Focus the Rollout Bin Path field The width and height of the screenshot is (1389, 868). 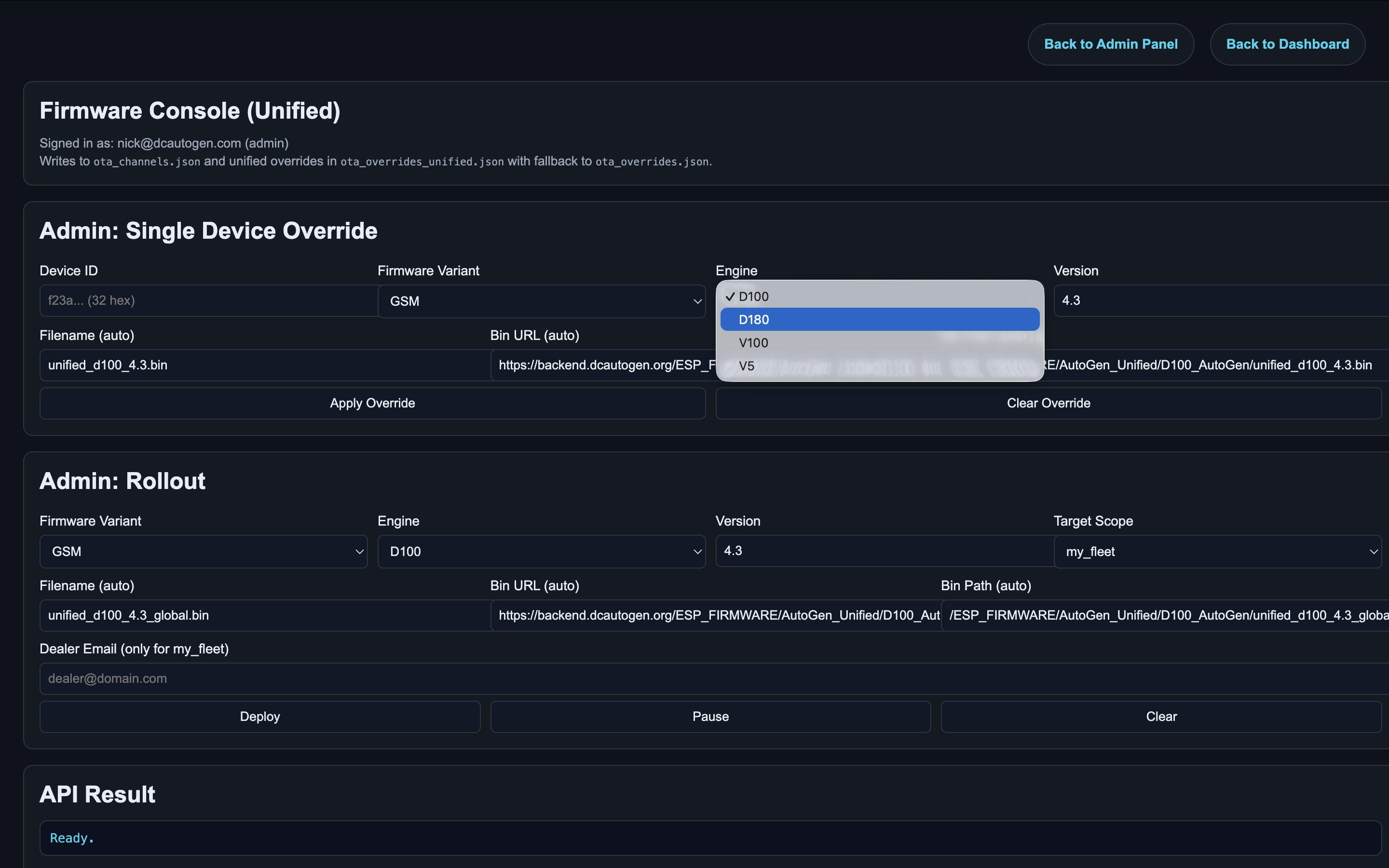1165,615
